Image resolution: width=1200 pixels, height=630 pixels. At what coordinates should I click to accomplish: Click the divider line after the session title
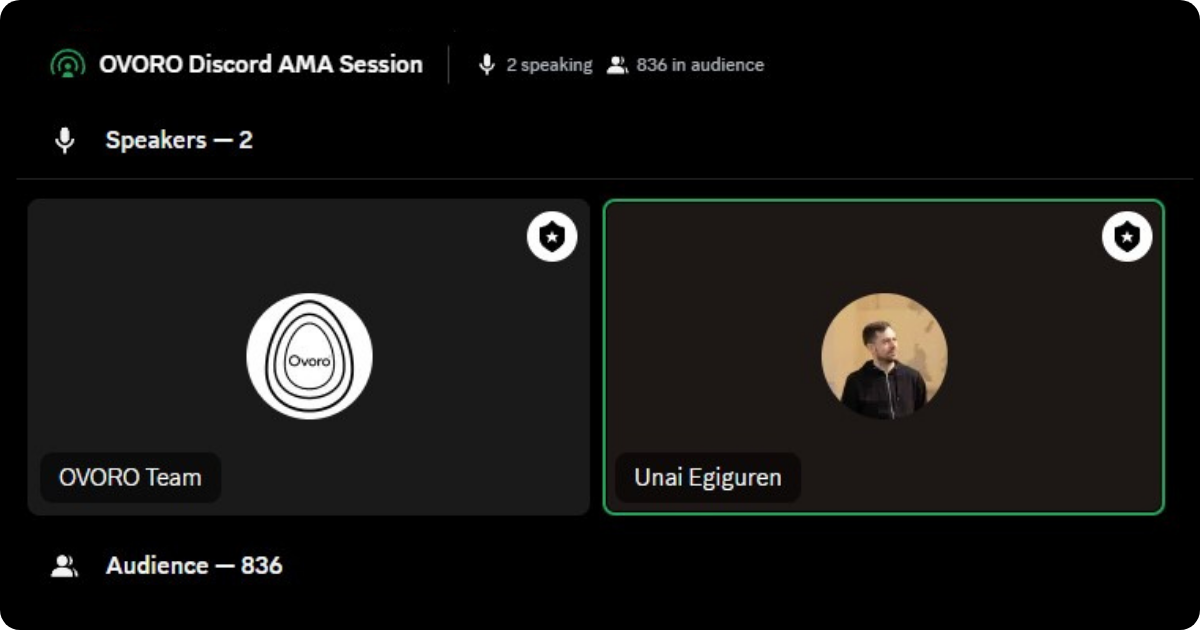(449, 65)
